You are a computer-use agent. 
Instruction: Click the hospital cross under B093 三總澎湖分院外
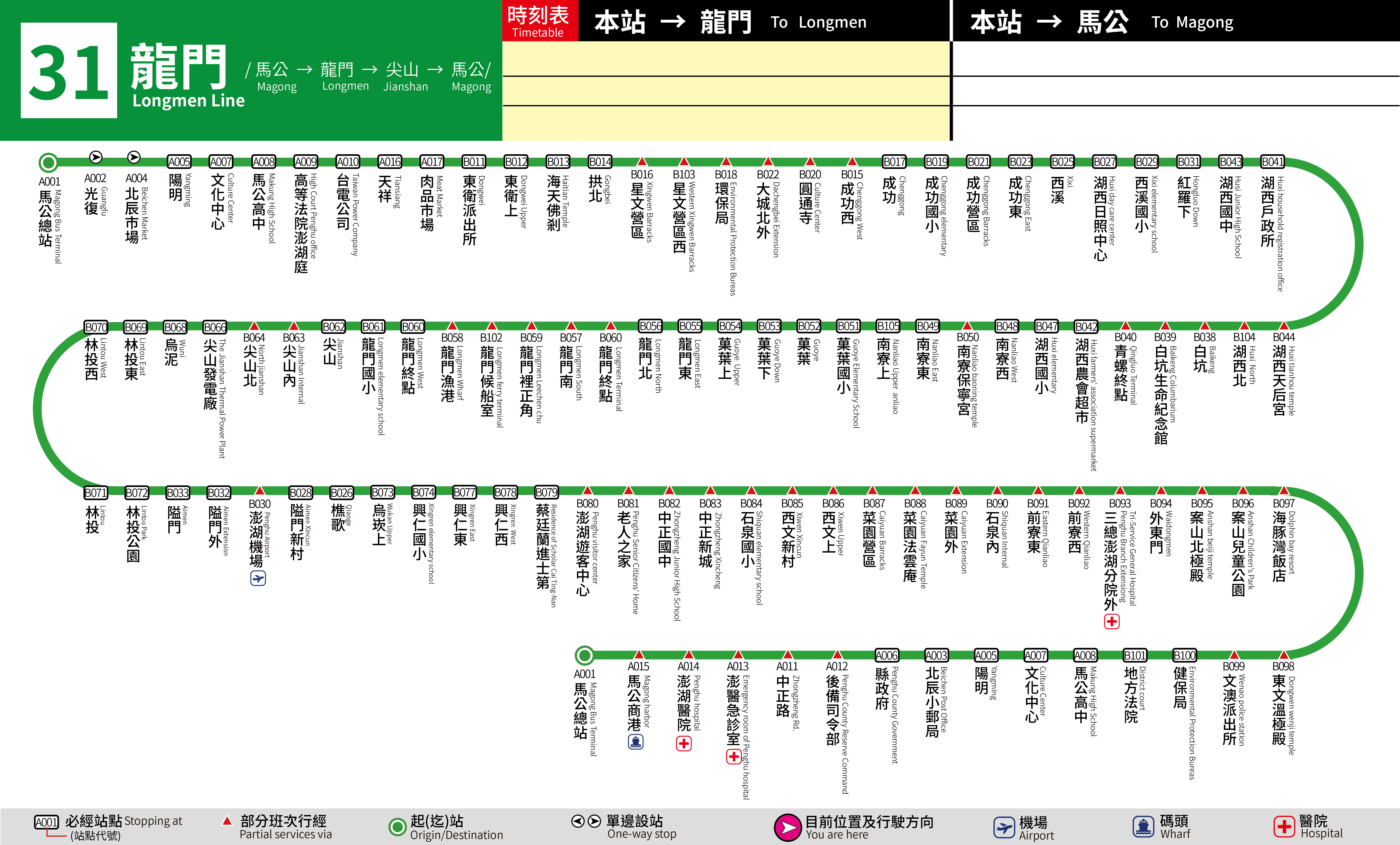[1112, 621]
